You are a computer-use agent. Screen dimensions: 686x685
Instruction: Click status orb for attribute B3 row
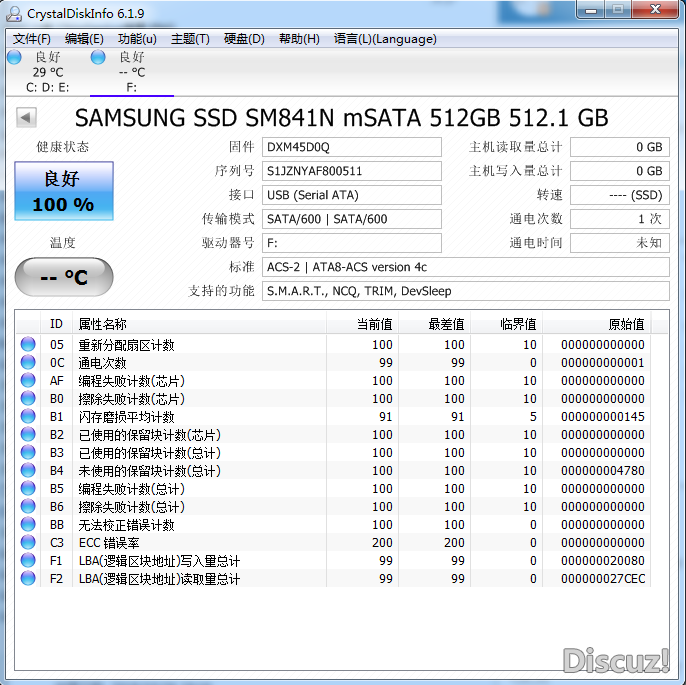[28, 452]
